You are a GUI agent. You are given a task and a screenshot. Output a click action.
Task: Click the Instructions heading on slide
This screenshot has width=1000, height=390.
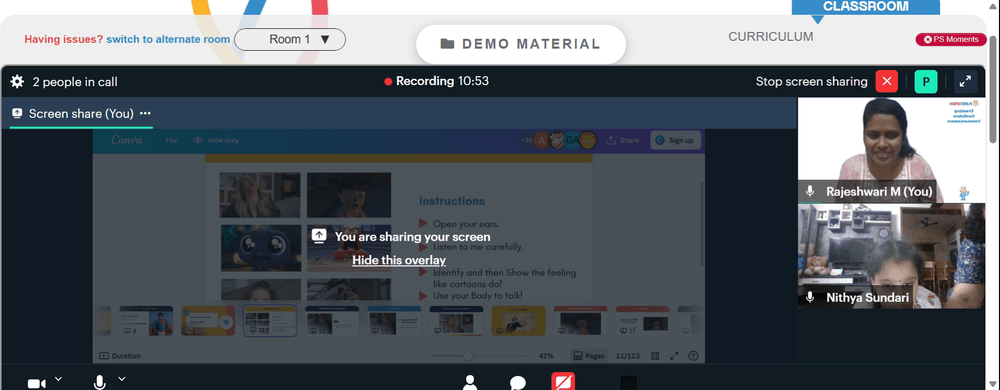tap(452, 201)
